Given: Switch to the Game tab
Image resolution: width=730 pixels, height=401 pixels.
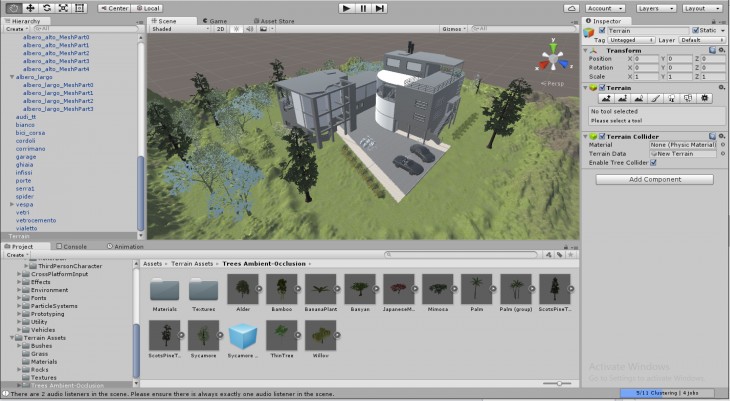Looking at the screenshot, I should point(214,20).
